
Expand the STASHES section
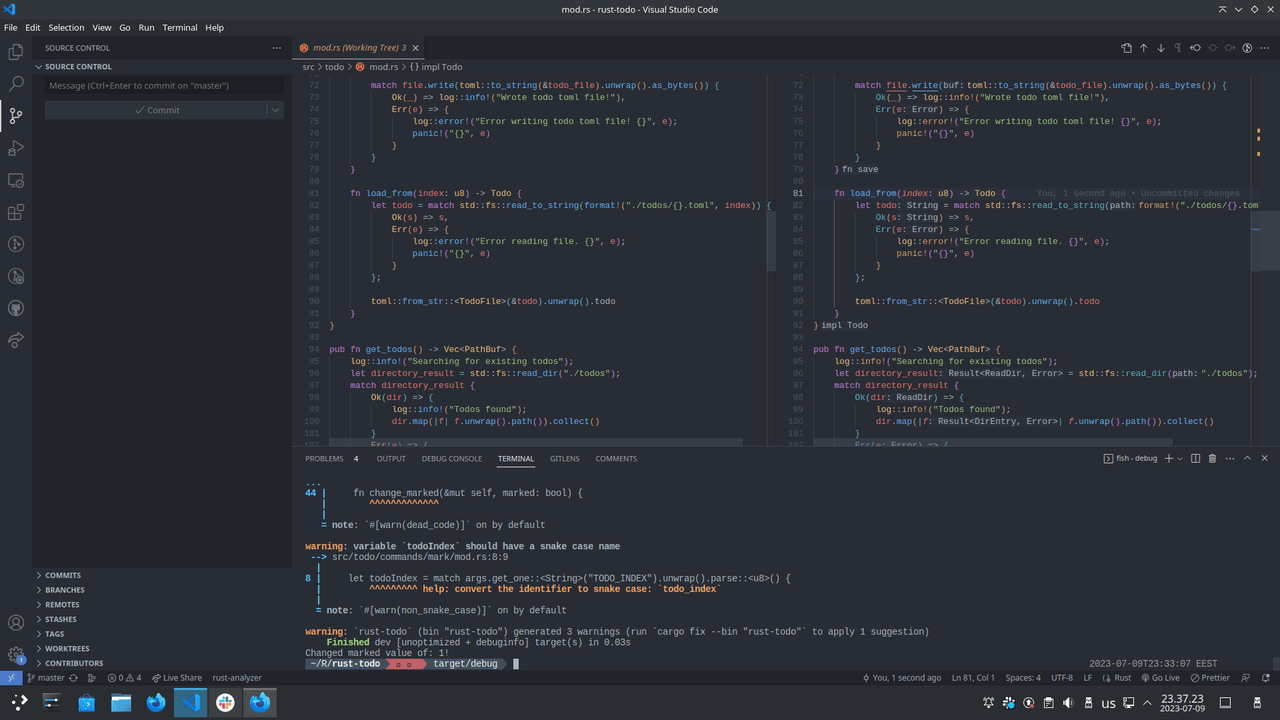(60, 619)
